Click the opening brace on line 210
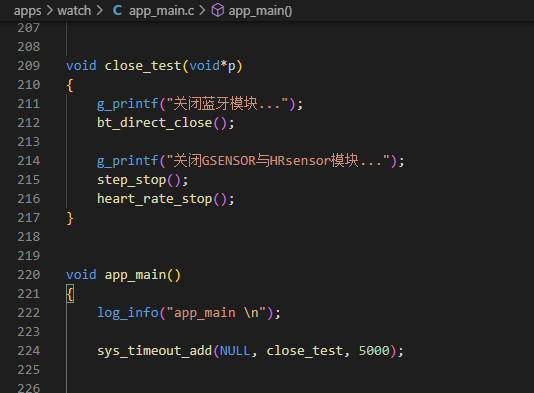 pos(70,85)
